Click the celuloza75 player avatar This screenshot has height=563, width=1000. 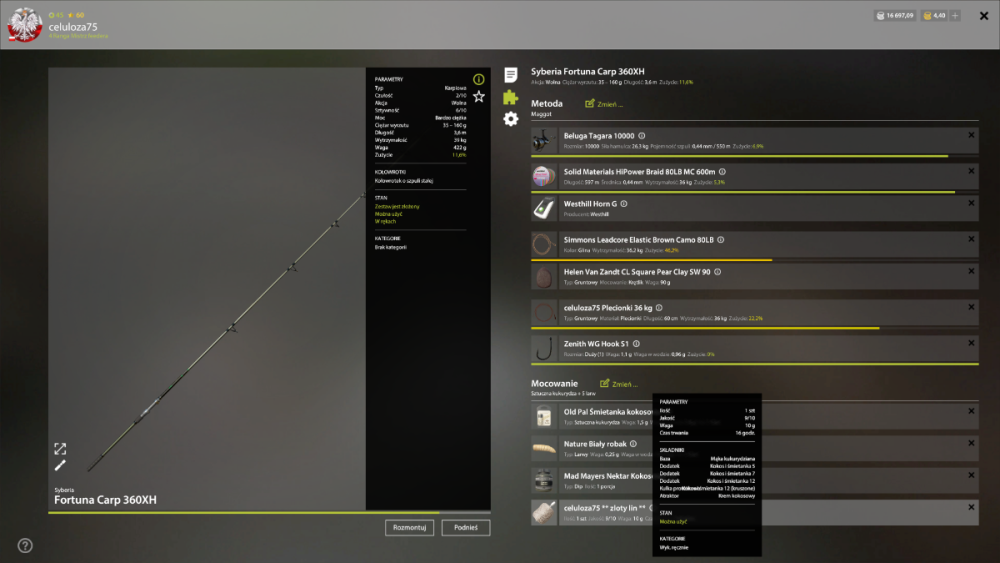tap(24, 25)
